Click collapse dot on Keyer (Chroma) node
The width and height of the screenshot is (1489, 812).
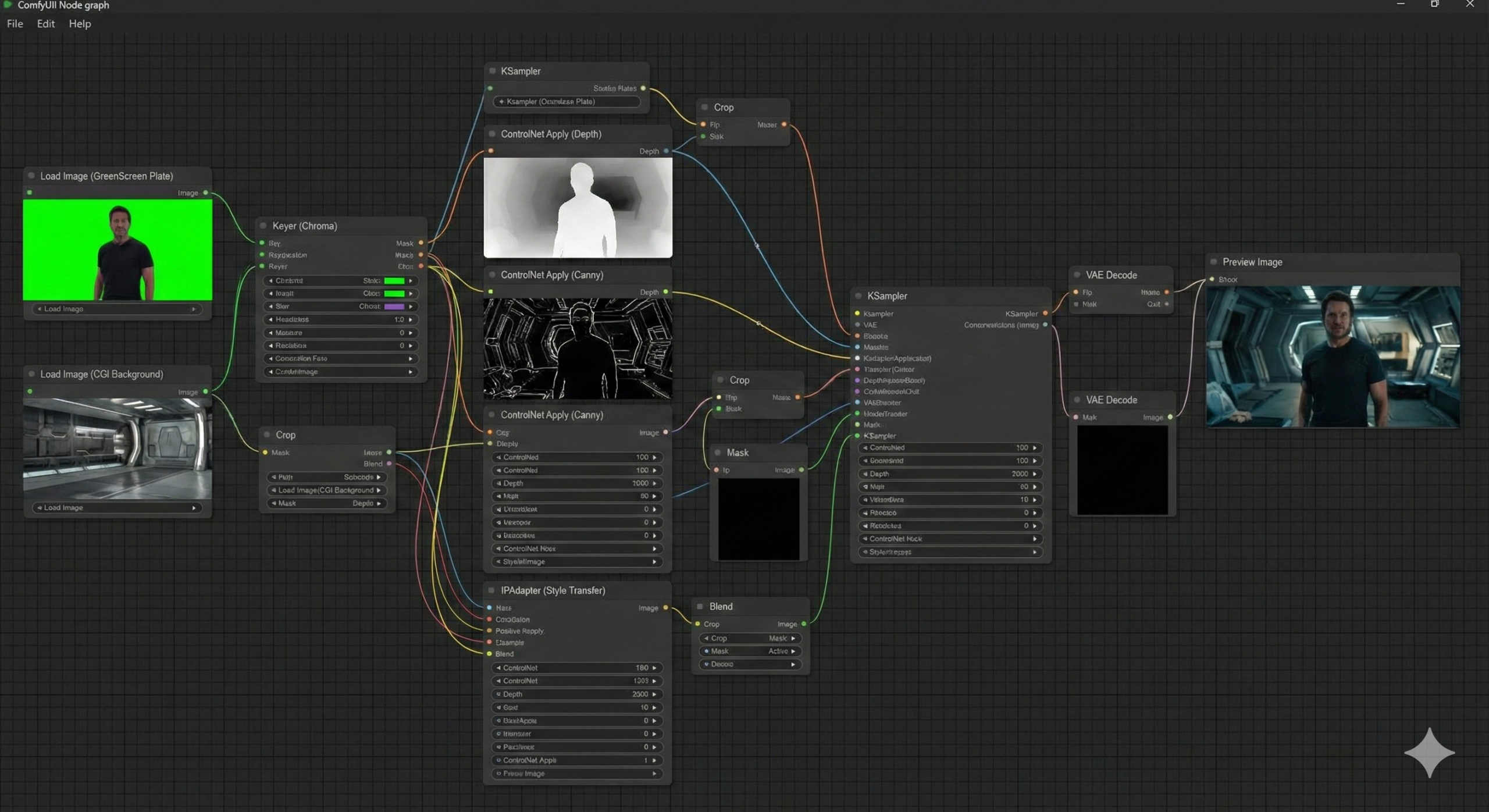click(263, 226)
